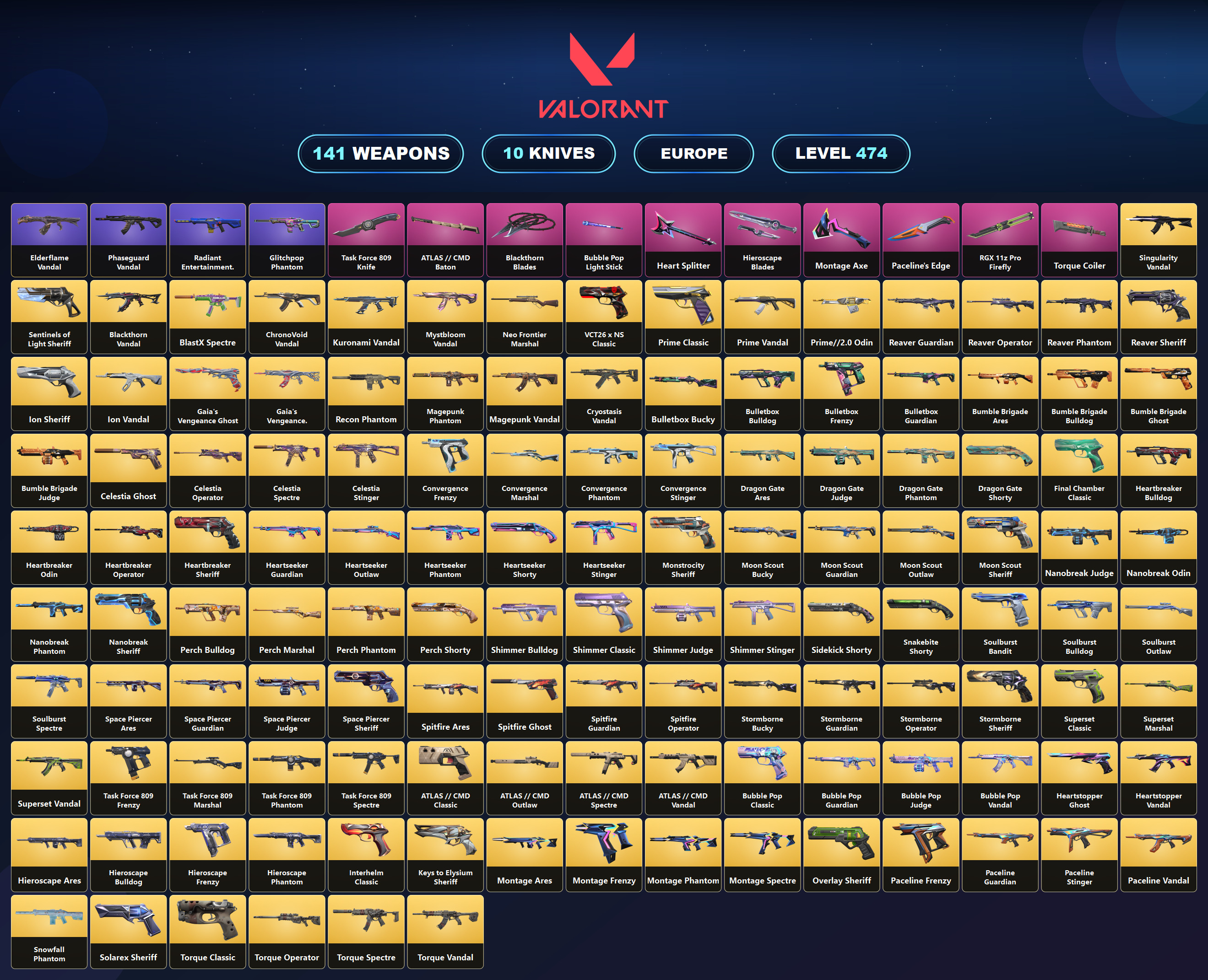1208x980 pixels.
Task: Pick the Celestia Ghost card
Action: (128, 470)
